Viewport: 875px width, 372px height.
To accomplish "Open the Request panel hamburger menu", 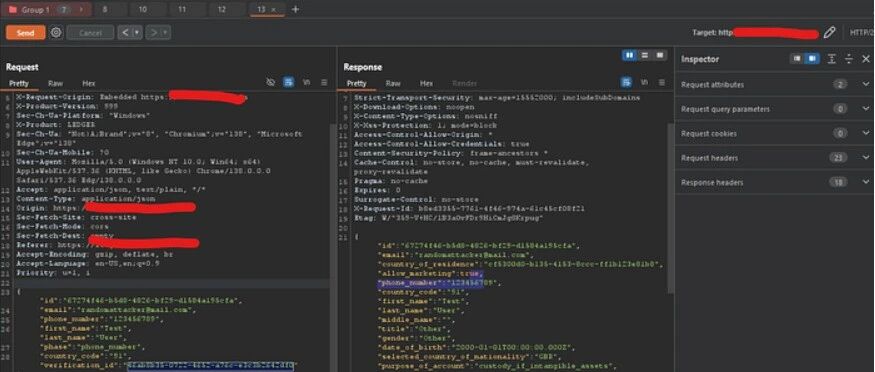I will (324, 83).
